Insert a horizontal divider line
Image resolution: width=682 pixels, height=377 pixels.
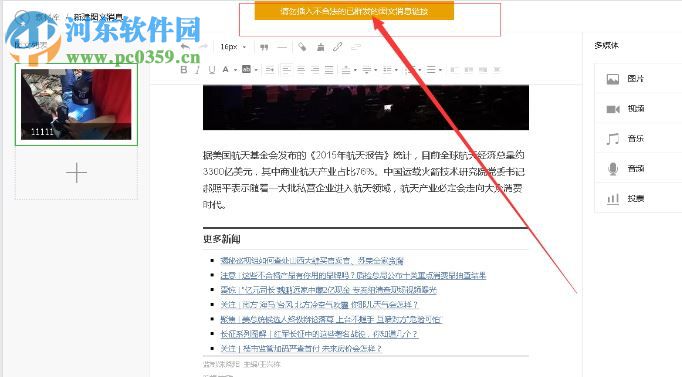pos(282,47)
